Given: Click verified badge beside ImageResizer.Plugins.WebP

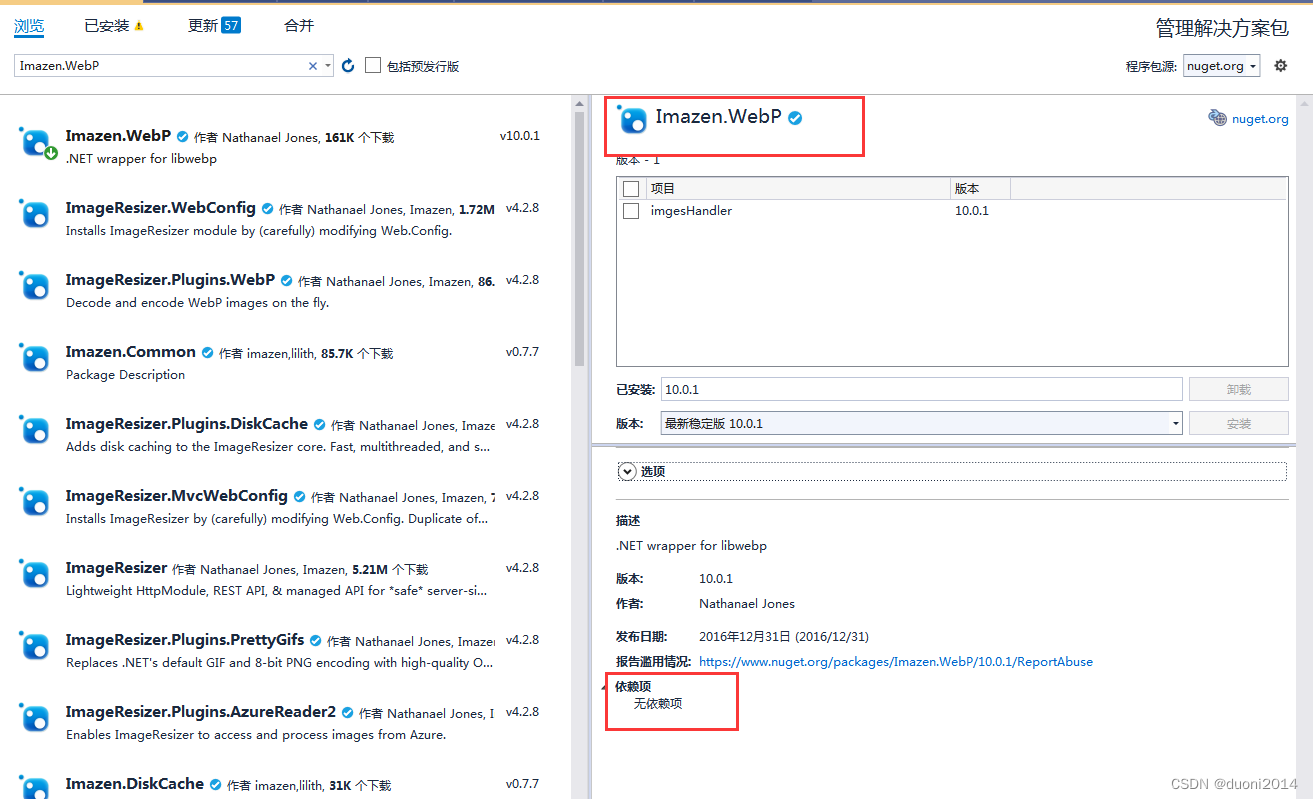Looking at the screenshot, I should 286,281.
